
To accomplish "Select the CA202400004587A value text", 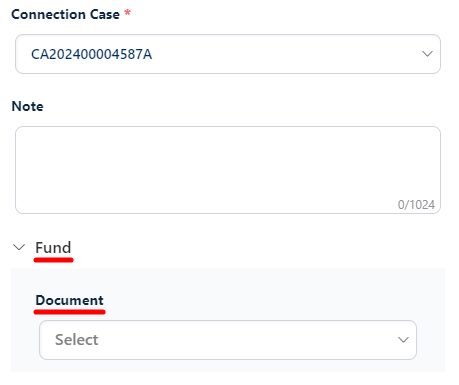I will (91, 54).
